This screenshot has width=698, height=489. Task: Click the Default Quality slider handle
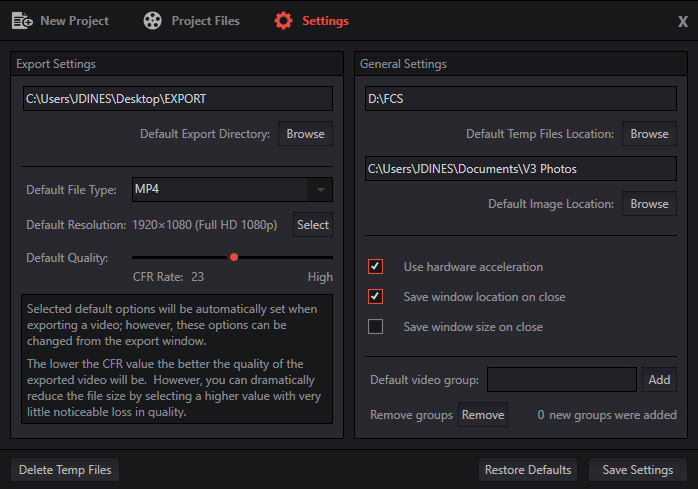click(234, 257)
